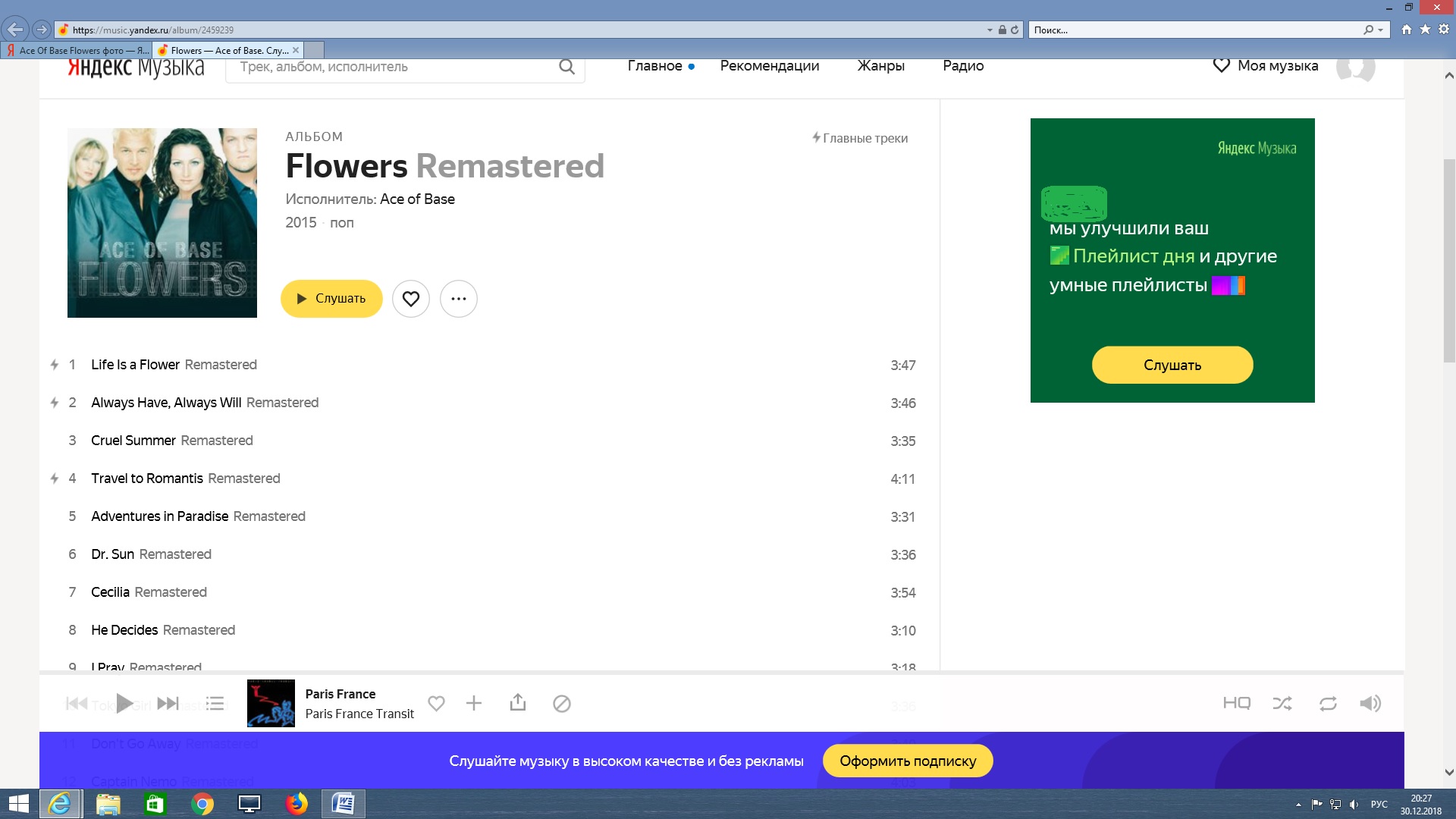The image size is (1456, 819).
Task: Click the yellow Слушать album button
Action: [x=331, y=299]
